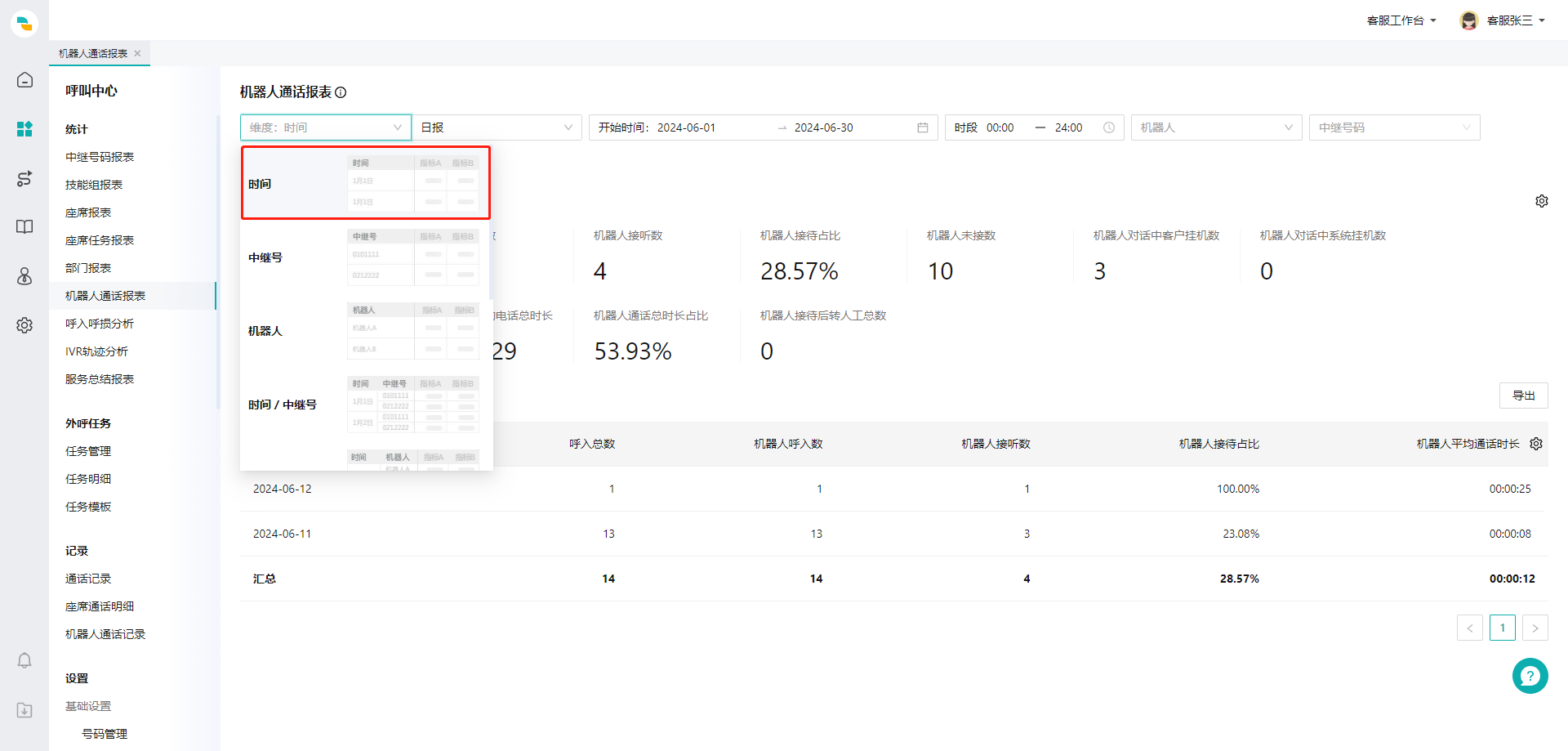Open 号码管理 in sidebar
Screen dimensions: 1568x751
[x=105, y=734]
